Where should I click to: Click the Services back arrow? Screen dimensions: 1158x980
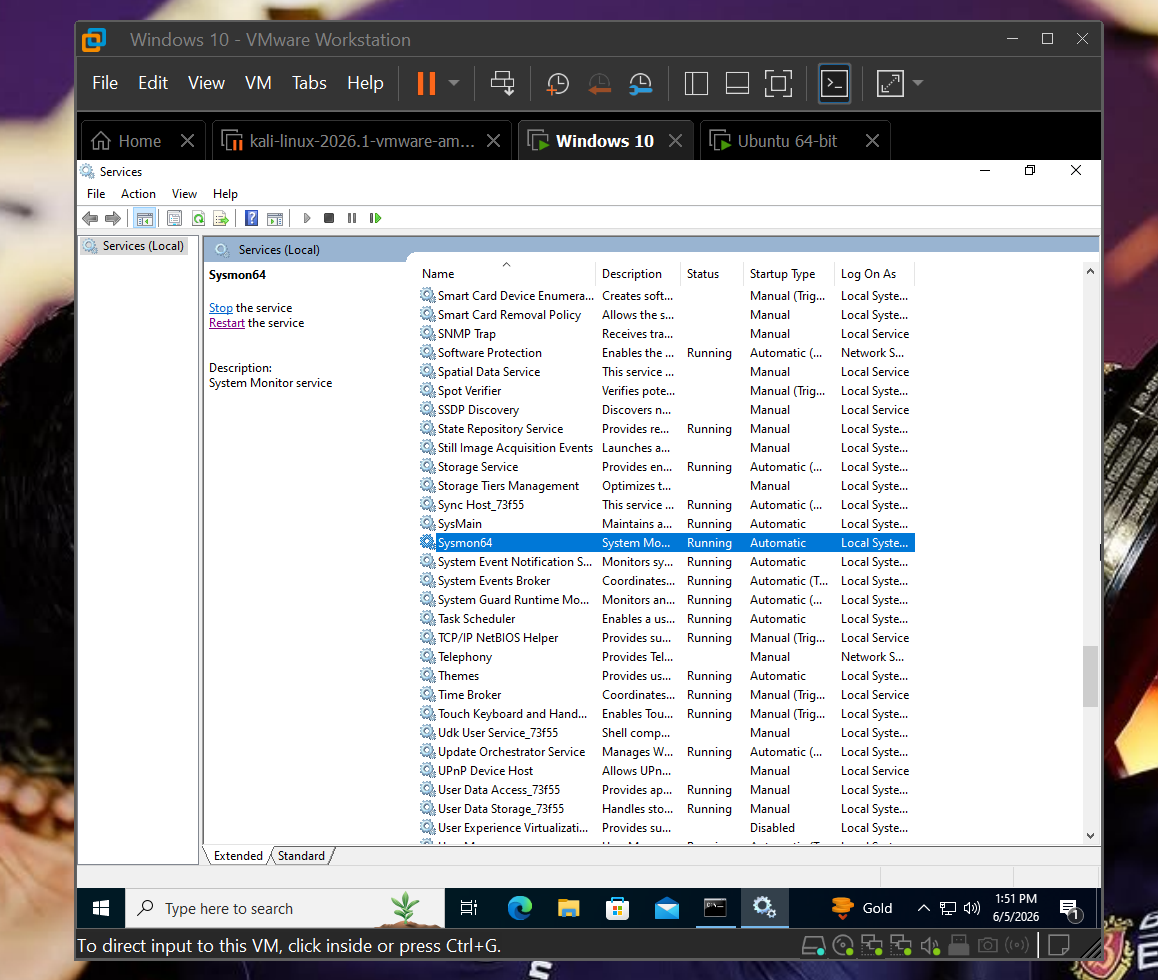[90, 218]
